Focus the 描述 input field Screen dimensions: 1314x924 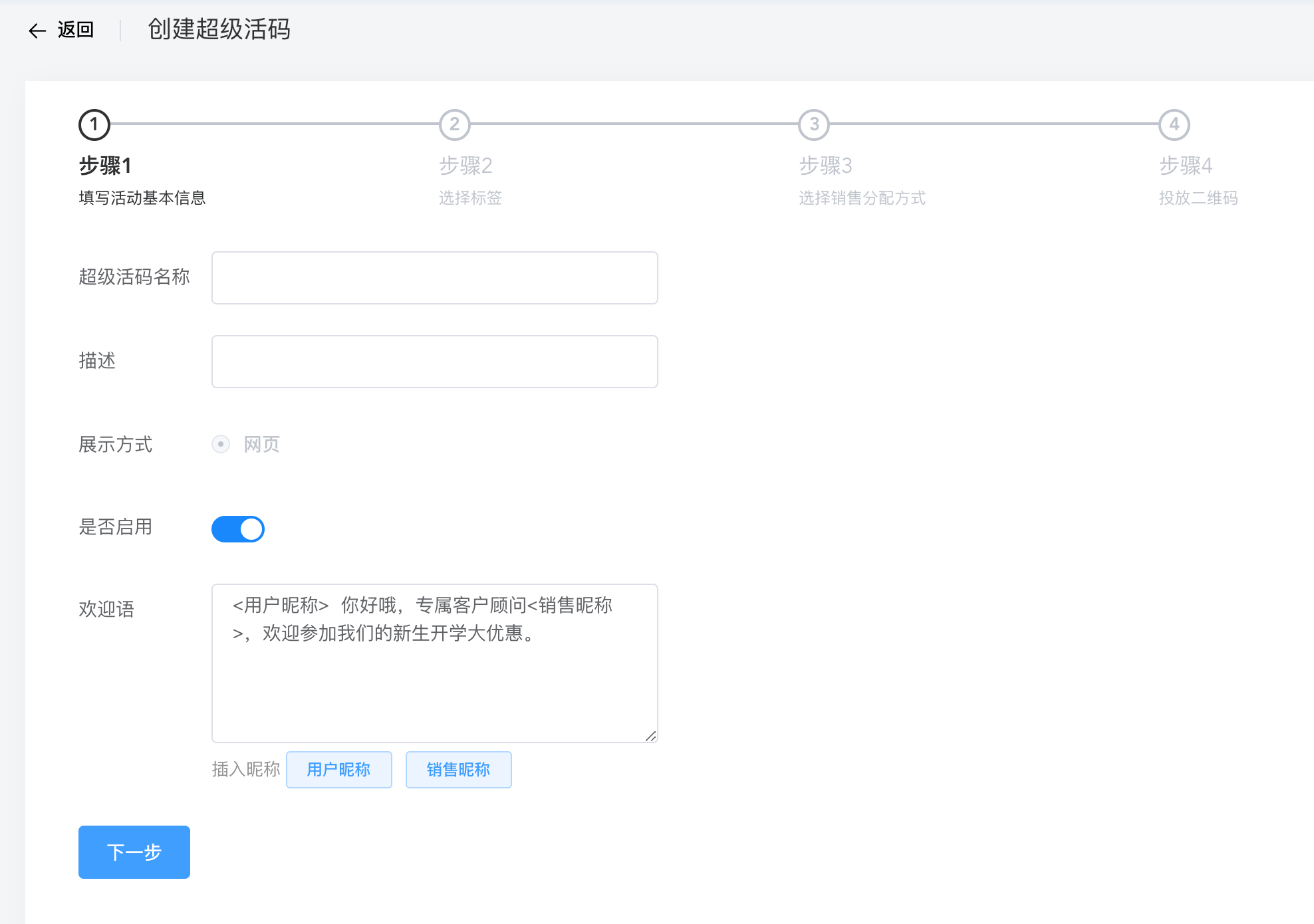pyautogui.click(x=434, y=362)
